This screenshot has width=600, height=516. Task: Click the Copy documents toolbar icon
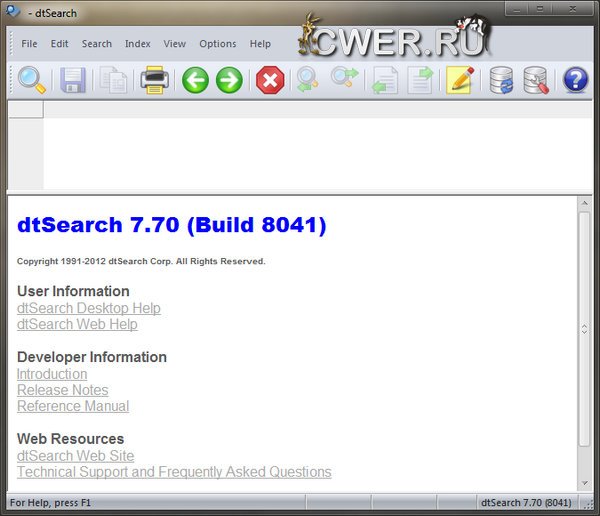click(x=113, y=80)
